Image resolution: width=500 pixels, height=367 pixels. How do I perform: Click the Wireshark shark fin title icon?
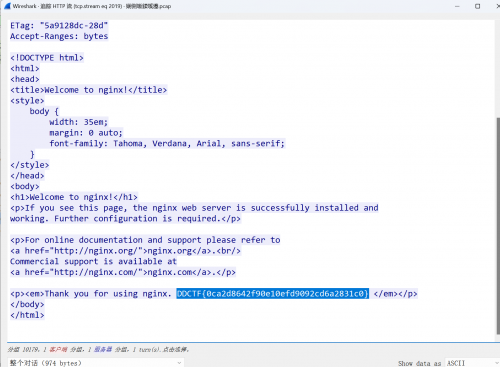pyautogui.click(x=7, y=6)
